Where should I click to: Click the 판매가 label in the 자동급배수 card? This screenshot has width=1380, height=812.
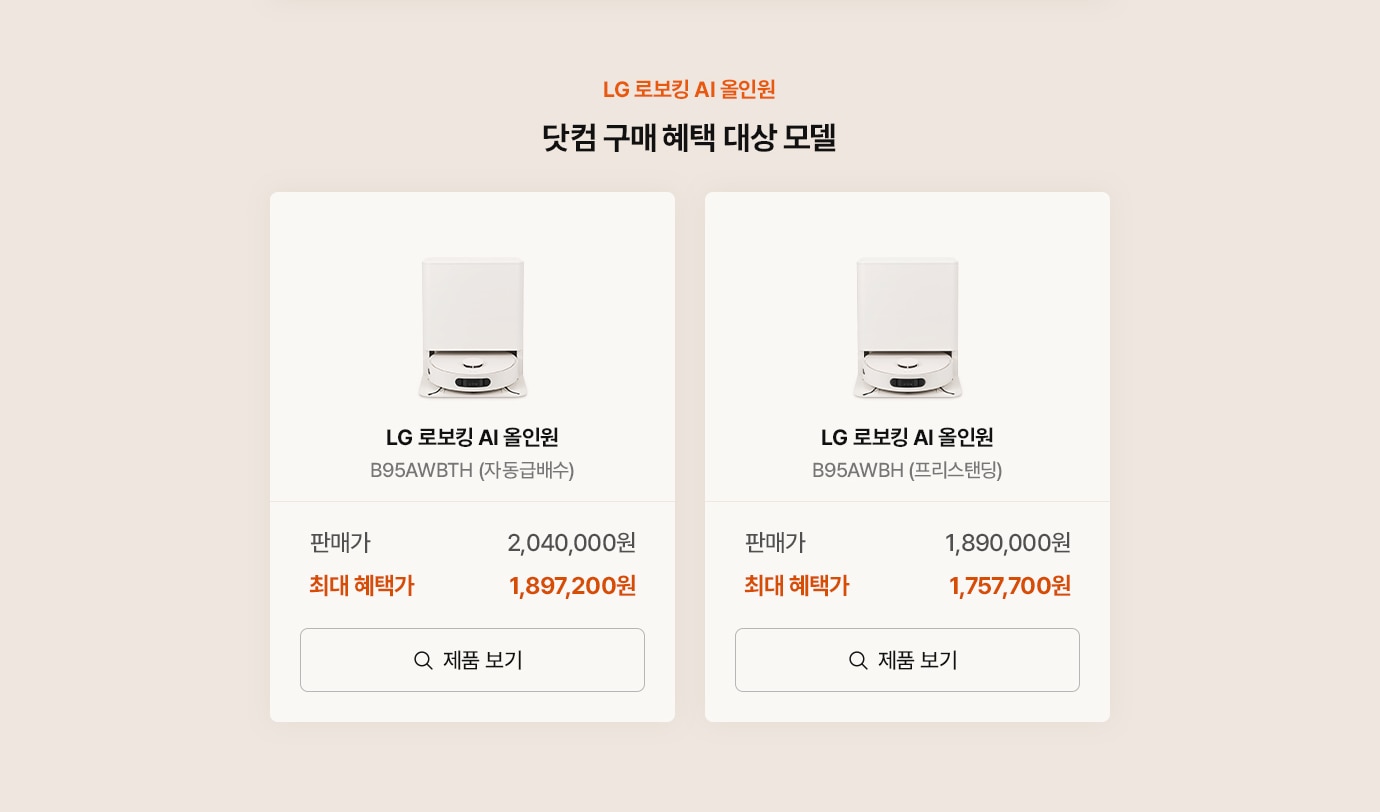(x=340, y=543)
